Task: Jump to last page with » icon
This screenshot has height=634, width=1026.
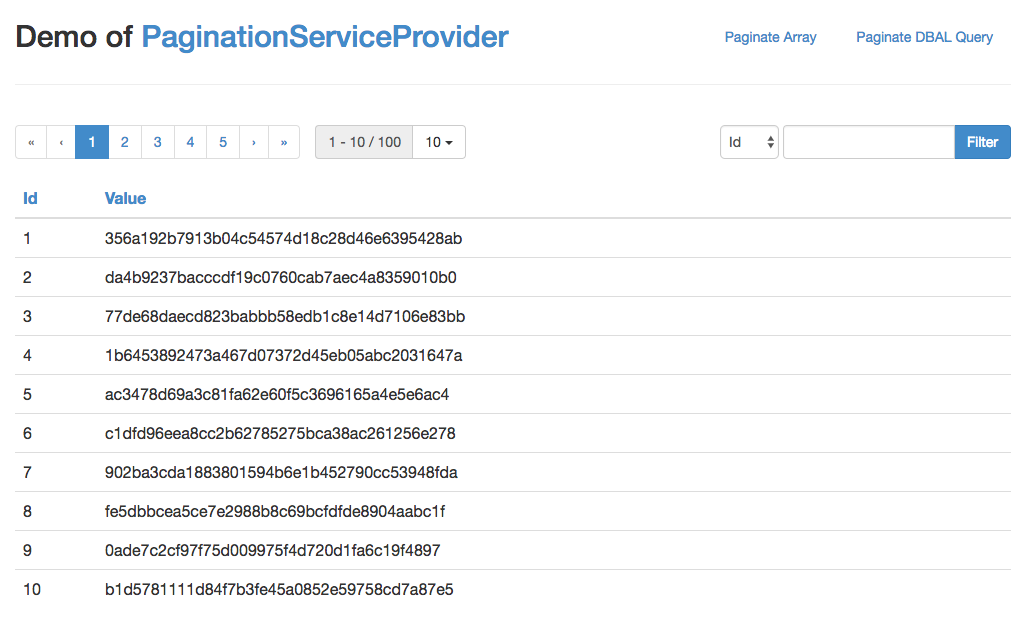Action: tap(284, 142)
